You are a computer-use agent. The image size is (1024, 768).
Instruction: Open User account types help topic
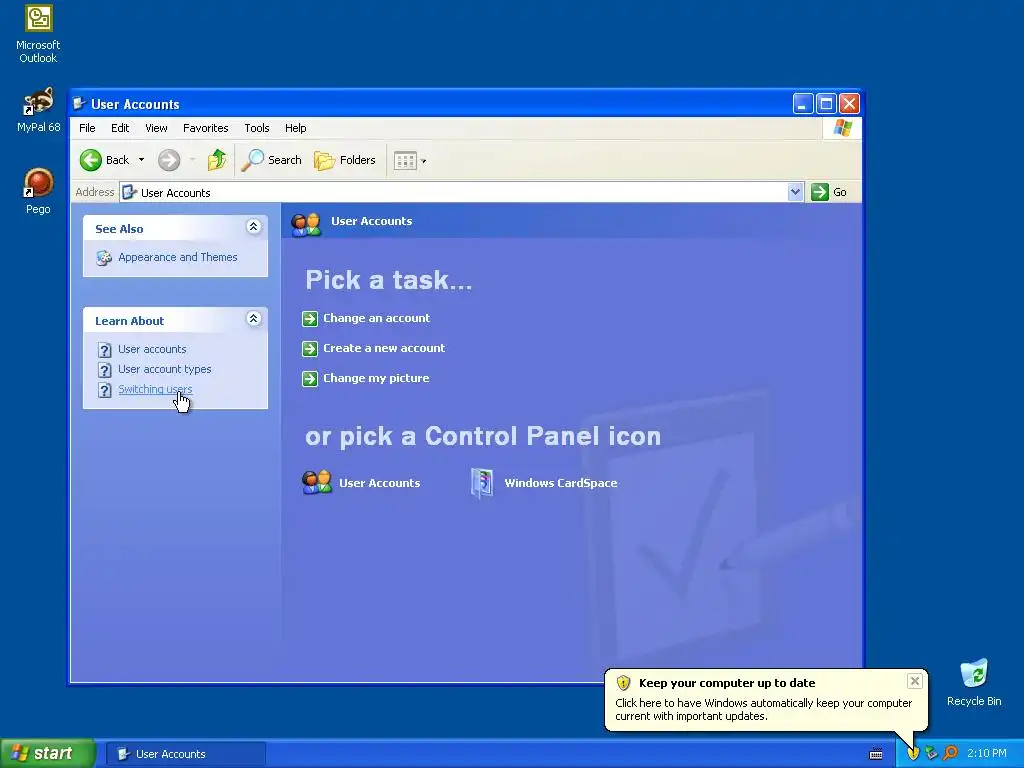pyautogui.click(x=165, y=370)
